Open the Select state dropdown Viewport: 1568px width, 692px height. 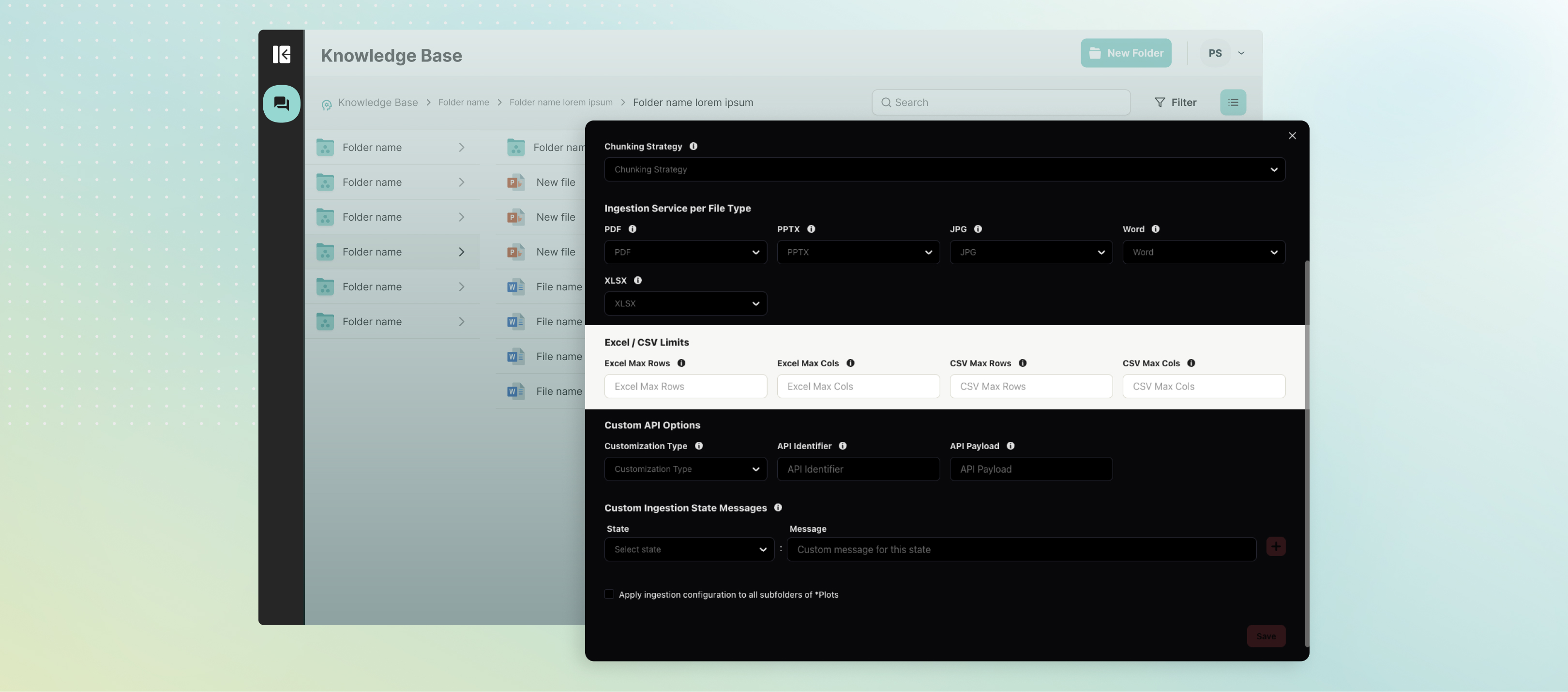(689, 550)
